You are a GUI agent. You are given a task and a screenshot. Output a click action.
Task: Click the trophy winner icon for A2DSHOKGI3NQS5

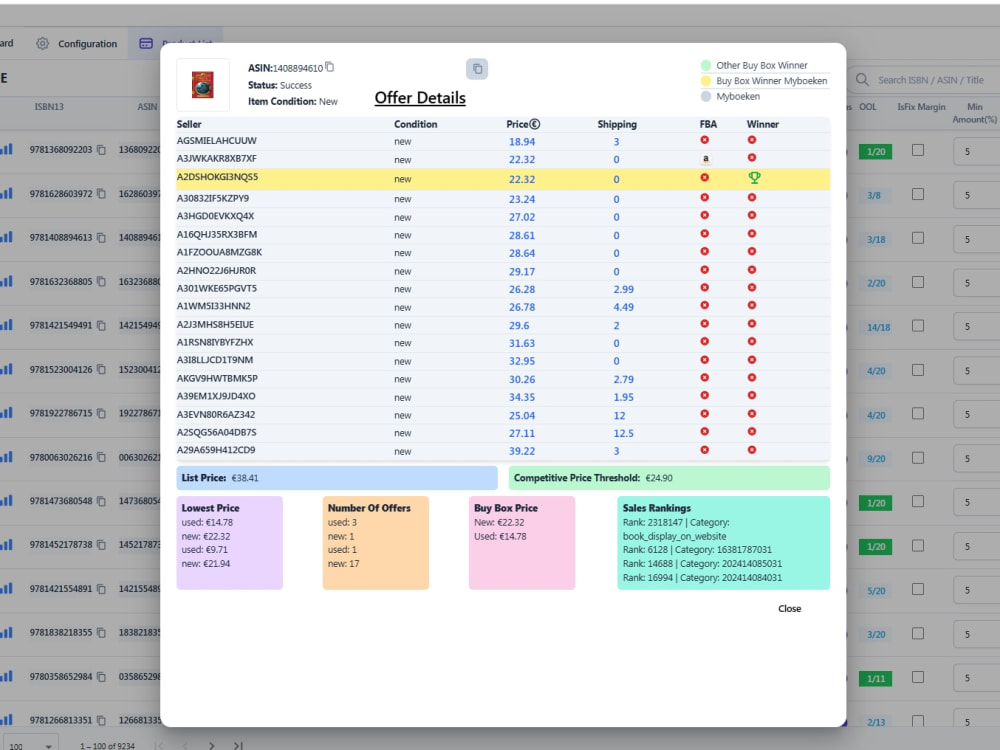[754, 178]
